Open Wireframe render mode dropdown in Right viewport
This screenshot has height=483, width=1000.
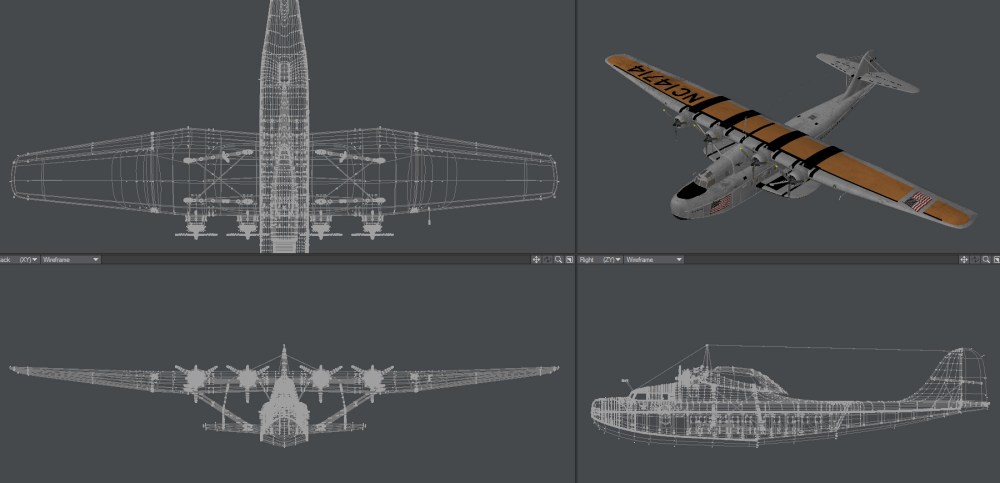pos(654,260)
